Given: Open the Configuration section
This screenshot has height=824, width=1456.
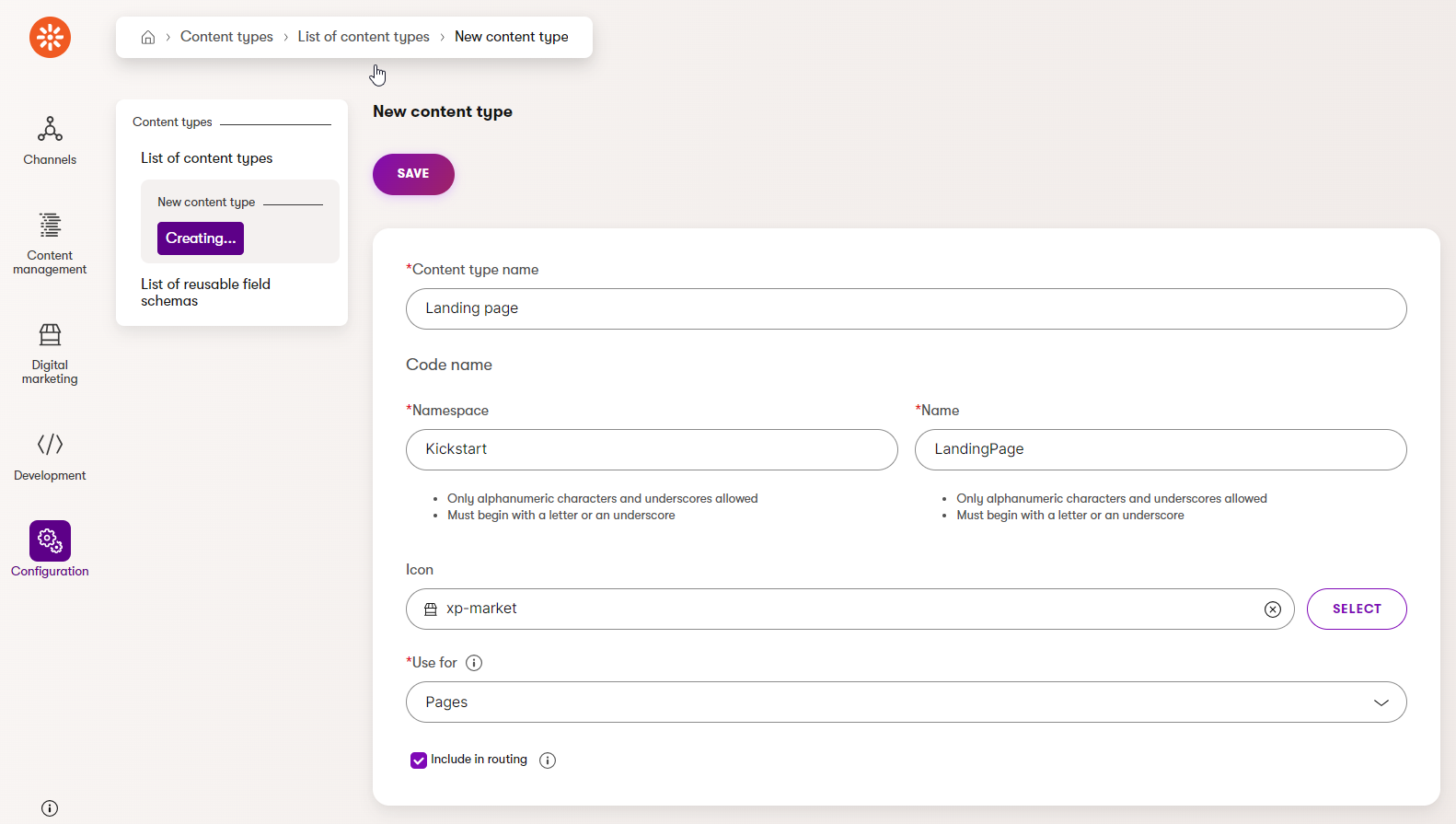Looking at the screenshot, I should (x=50, y=550).
